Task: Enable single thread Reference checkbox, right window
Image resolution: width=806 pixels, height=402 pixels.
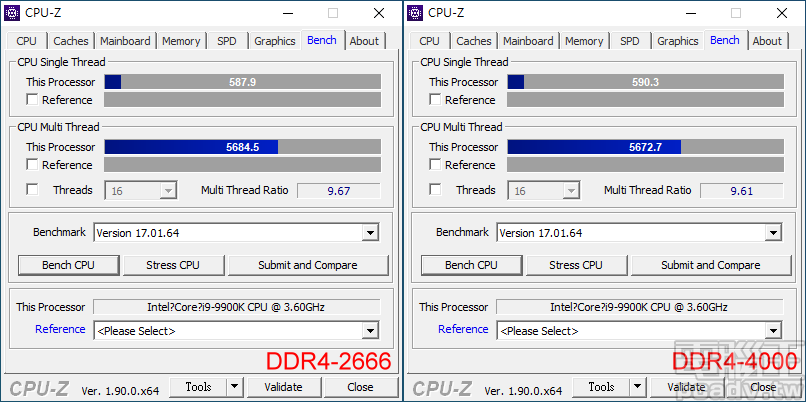Action: tap(435, 100)
